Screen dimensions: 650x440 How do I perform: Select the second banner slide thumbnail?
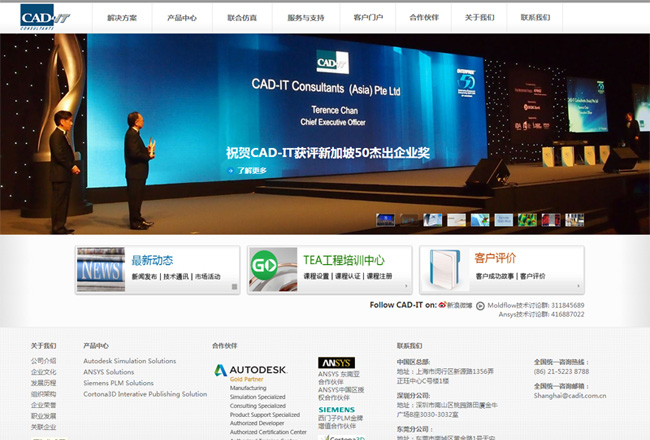pyautogui.click(x=409, y=220)
